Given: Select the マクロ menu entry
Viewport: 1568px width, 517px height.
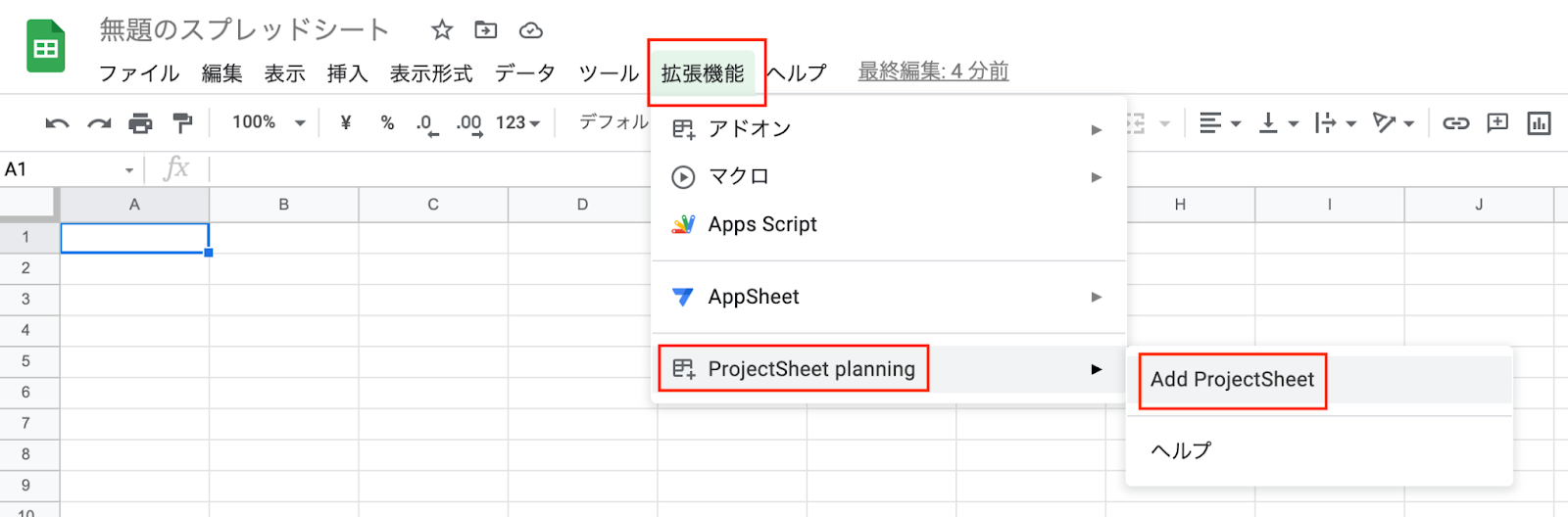Looking at the screenshot, I should [889, 176].
